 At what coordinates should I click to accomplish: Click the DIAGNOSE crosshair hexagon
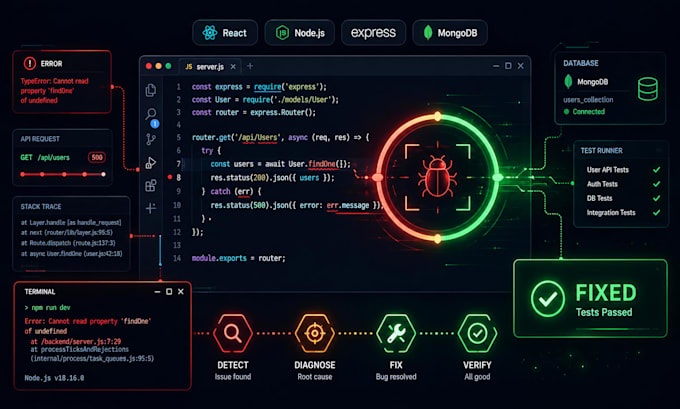314,333
